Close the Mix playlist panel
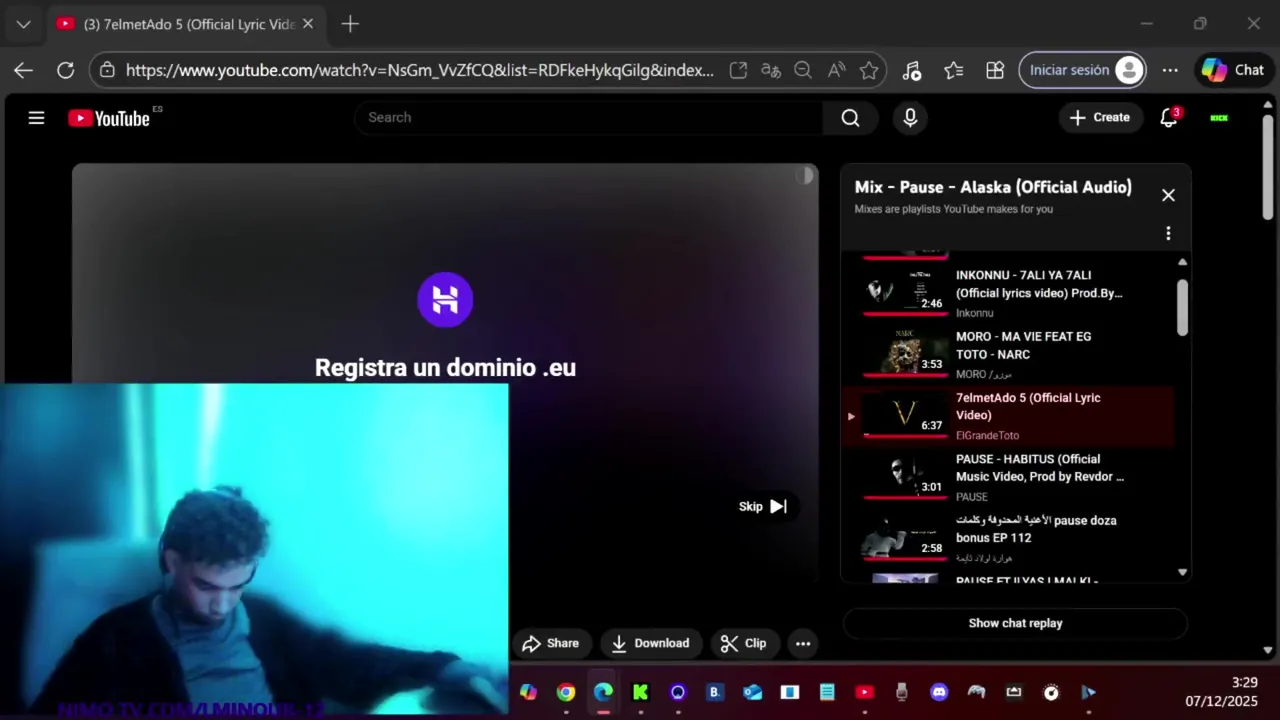 [1168, 195]
